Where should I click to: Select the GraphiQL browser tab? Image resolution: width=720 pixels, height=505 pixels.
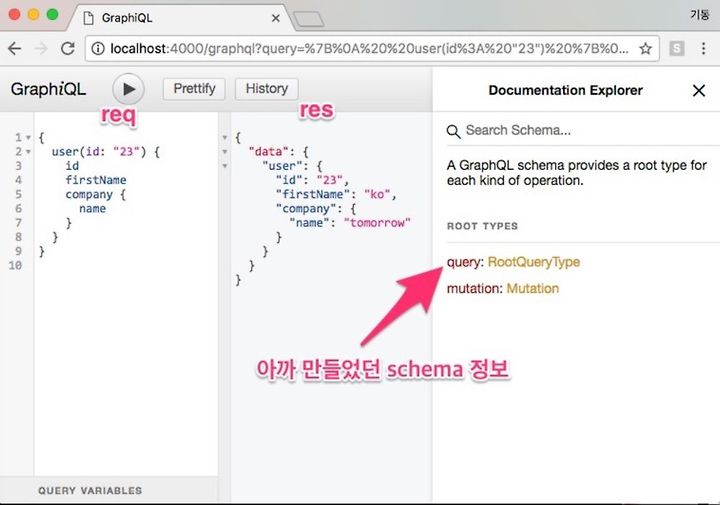coord(179,18)
